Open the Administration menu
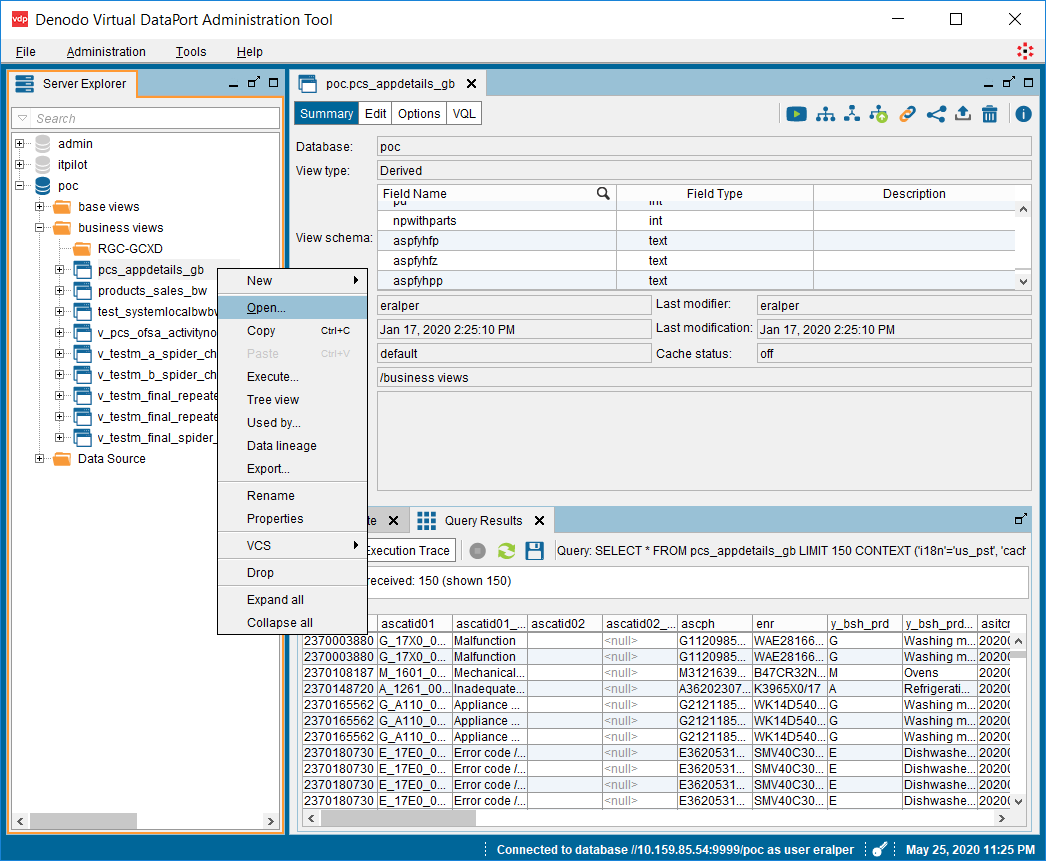Image resolution: width=1046 pixels, height=861 pixels. (x=106, y=51)
